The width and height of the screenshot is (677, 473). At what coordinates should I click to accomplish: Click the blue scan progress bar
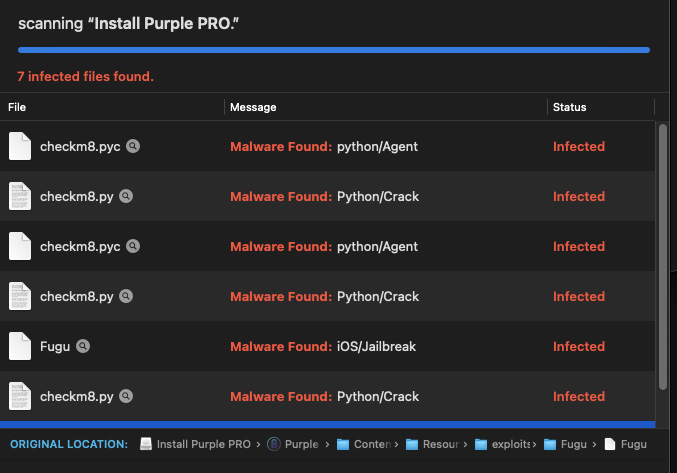[333, 49]
